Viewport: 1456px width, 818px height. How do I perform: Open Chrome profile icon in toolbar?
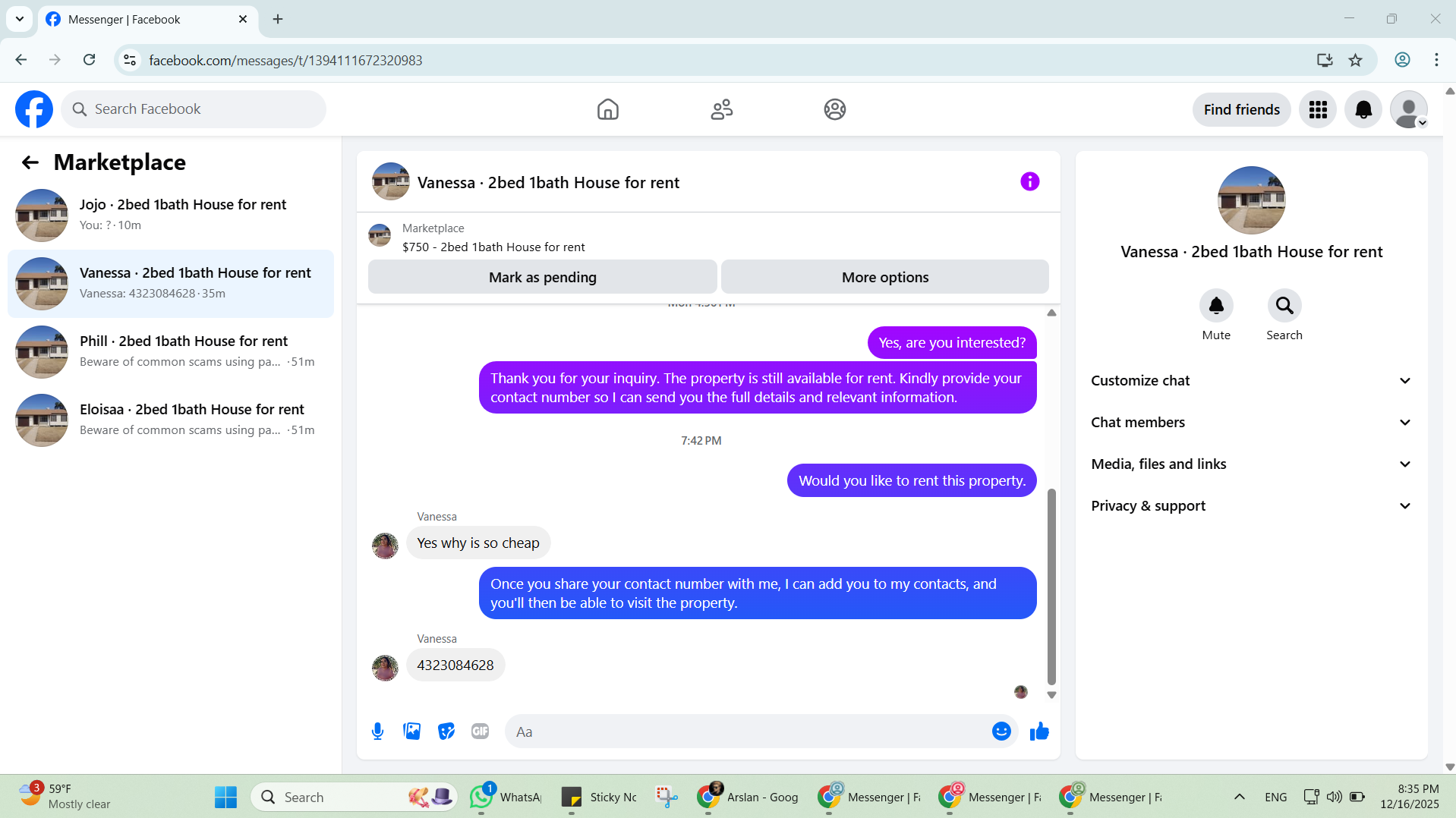(x=1402, y=60)
